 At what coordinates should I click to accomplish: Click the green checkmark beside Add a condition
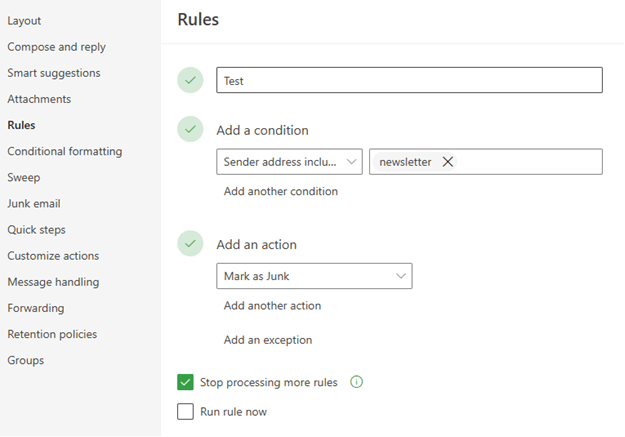point(190,129)
